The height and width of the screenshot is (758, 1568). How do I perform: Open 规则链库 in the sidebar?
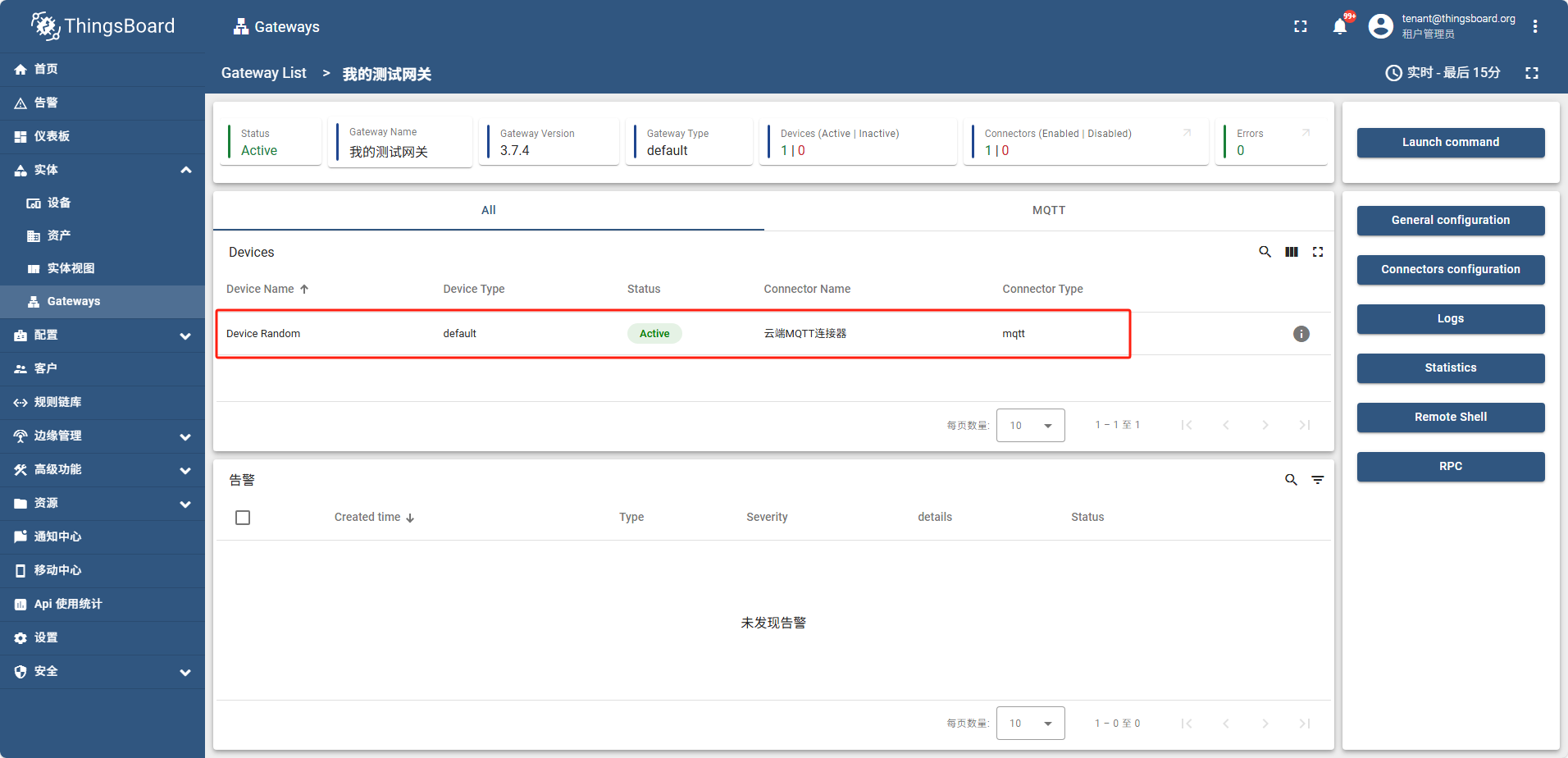(57, 402)
